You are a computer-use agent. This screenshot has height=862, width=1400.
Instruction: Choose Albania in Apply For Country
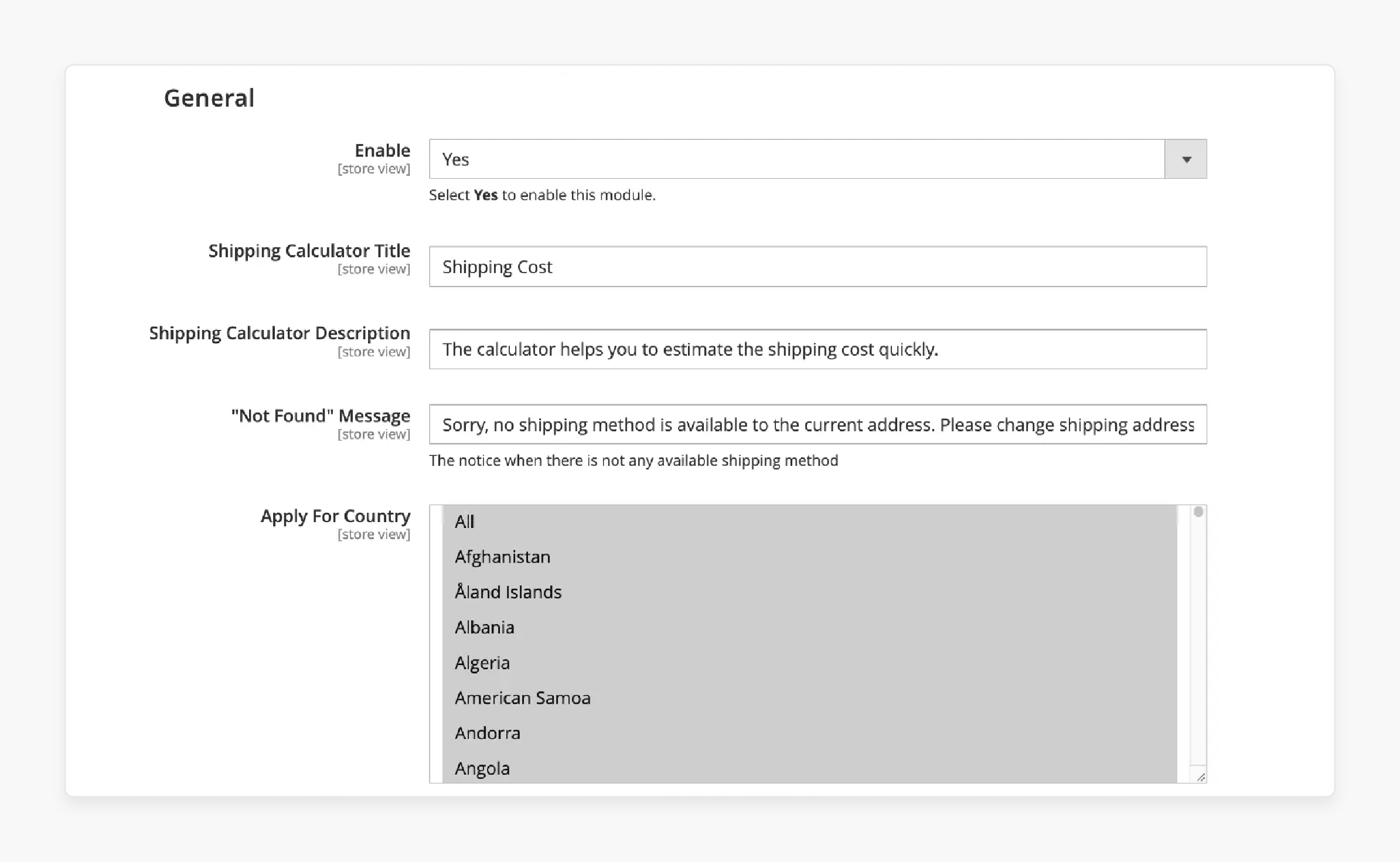809,627
